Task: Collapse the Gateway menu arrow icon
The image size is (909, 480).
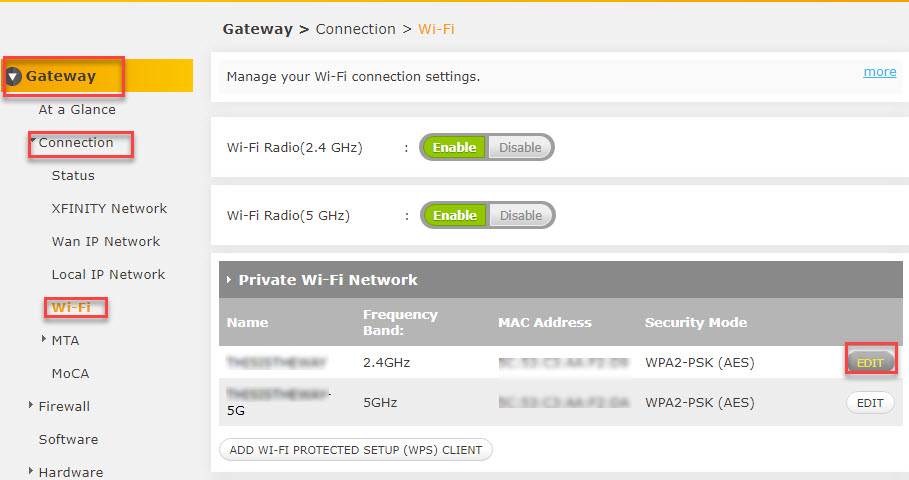Action: [x=14, y=76]
